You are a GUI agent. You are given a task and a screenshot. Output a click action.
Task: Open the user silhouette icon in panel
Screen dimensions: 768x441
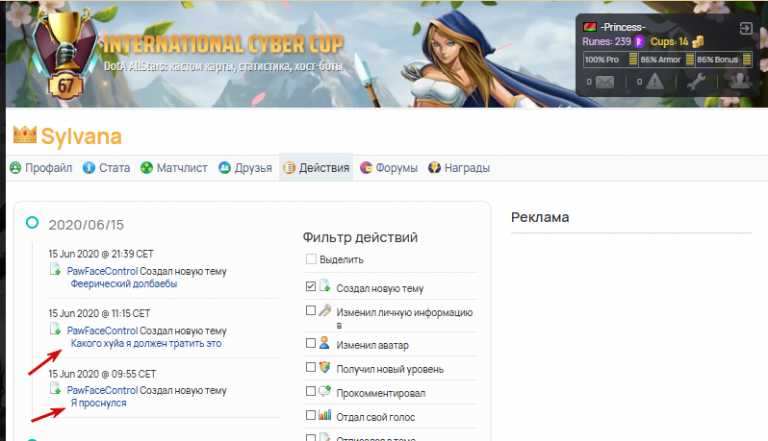click(740, 81)
